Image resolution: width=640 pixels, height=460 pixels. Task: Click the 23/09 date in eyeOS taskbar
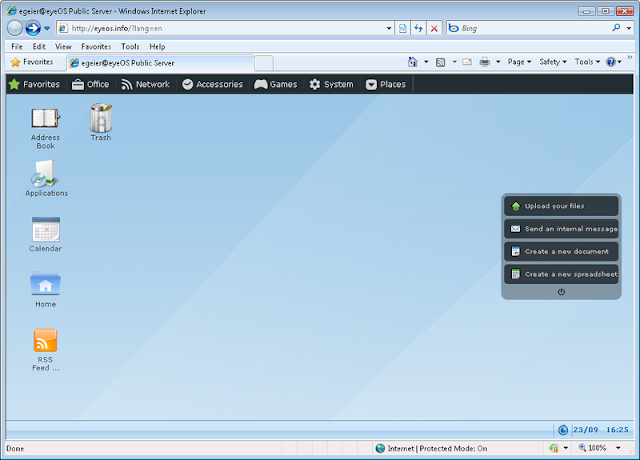coord(586,430)
